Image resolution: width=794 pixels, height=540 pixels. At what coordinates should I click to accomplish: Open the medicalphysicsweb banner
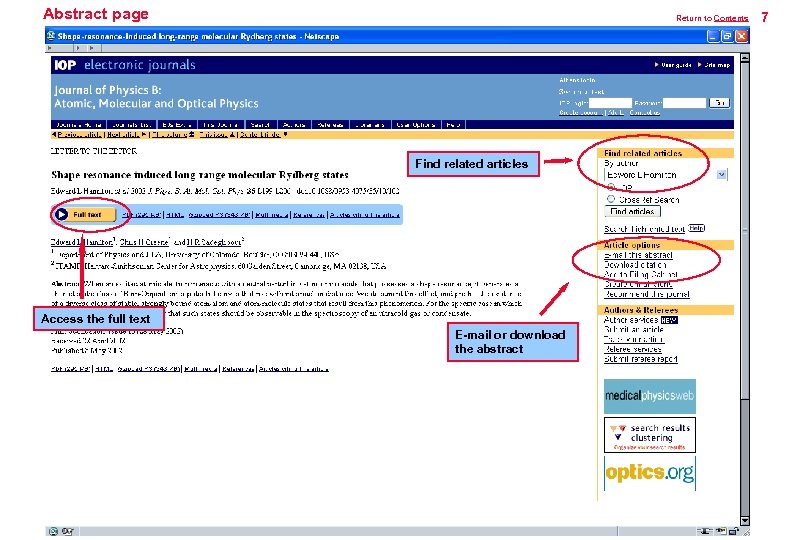pos(650,396)
